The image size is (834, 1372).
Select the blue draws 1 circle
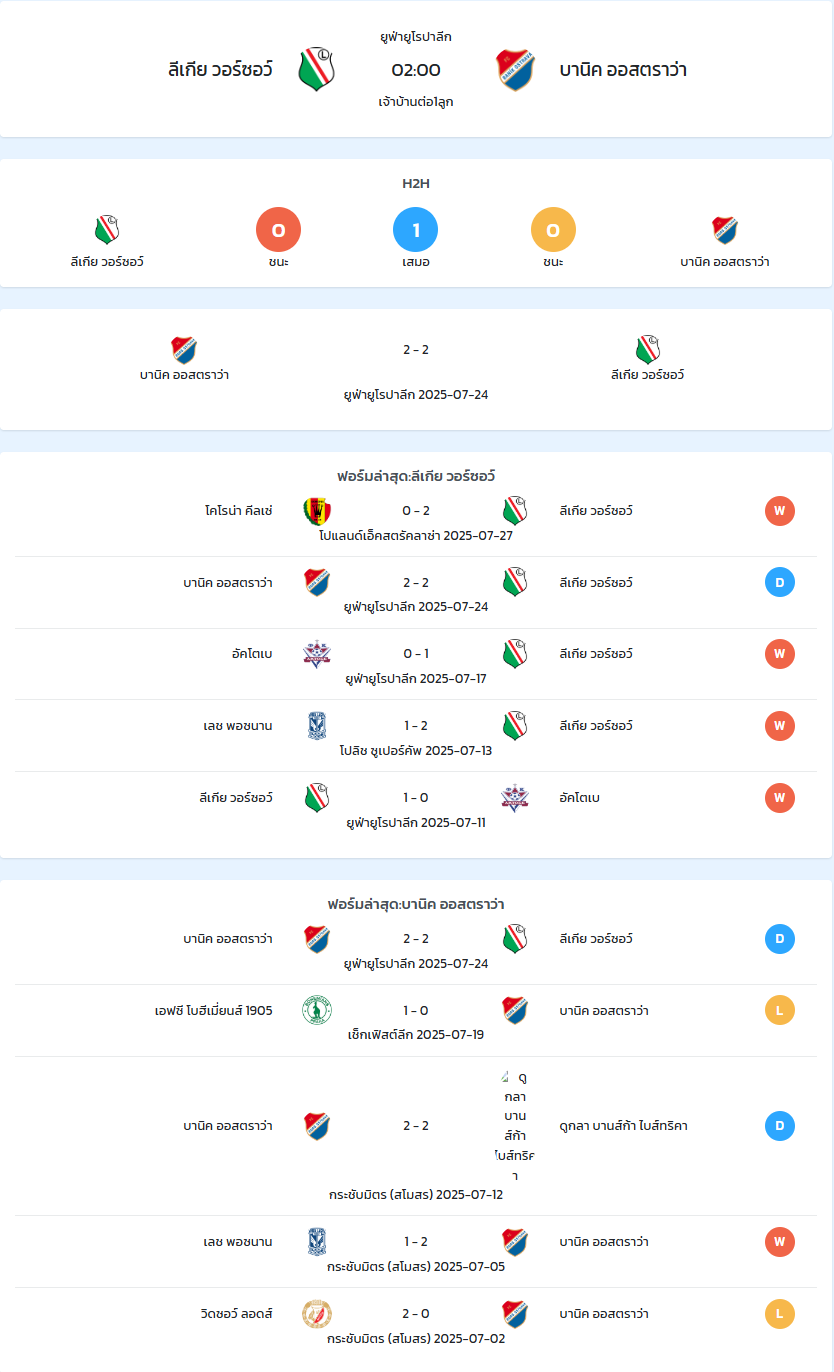click(x=416, y=231)
